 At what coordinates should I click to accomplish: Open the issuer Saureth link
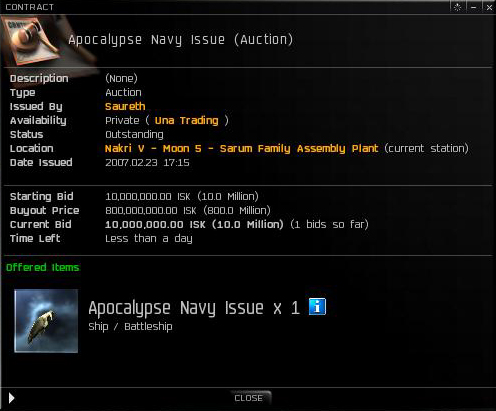click(x=125, y=106)
